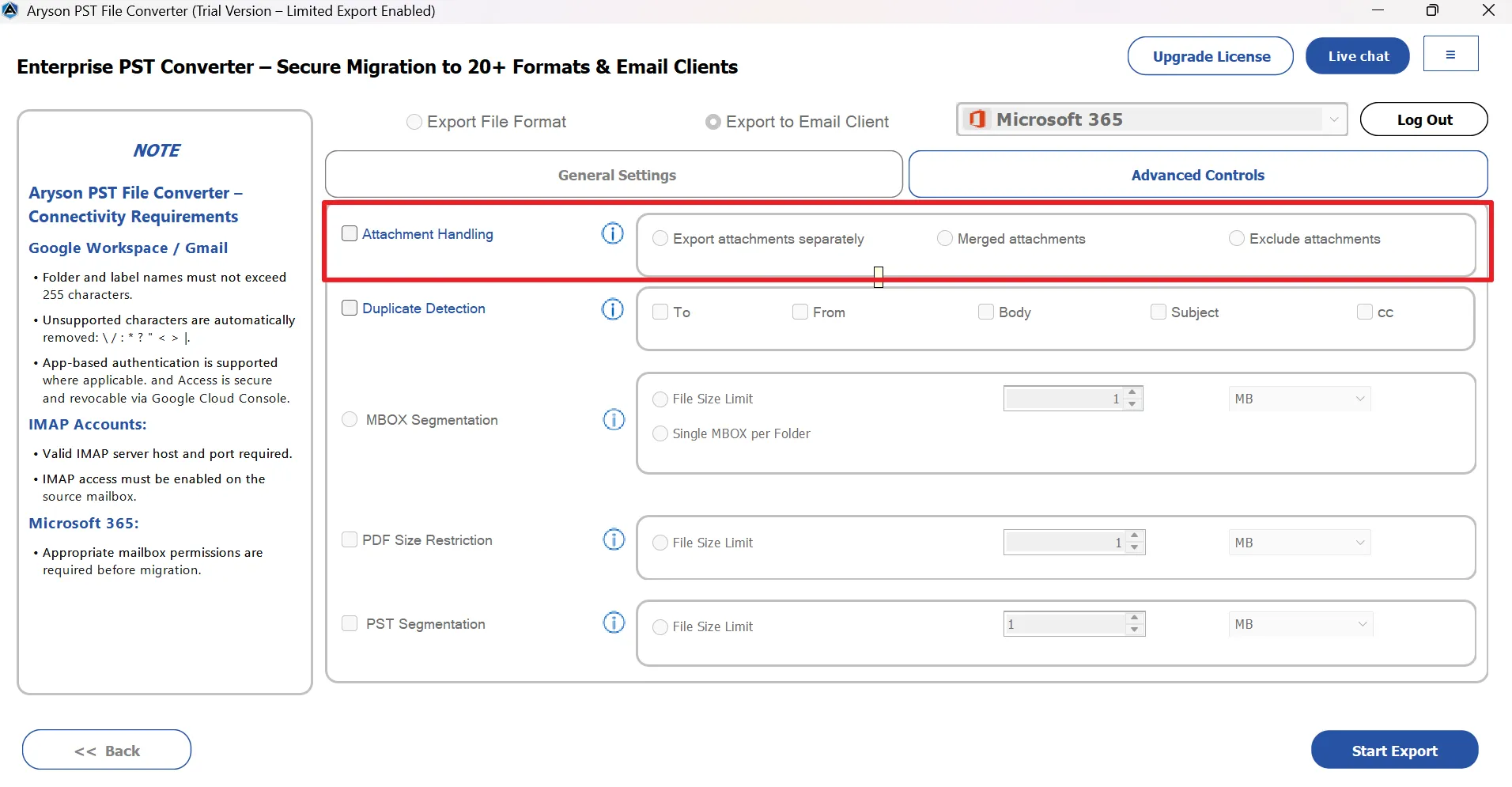The height and width of the screenshot is (787, 1512).
Task: Open the PST size unit MB dropdown
Action: (1301, 624)
